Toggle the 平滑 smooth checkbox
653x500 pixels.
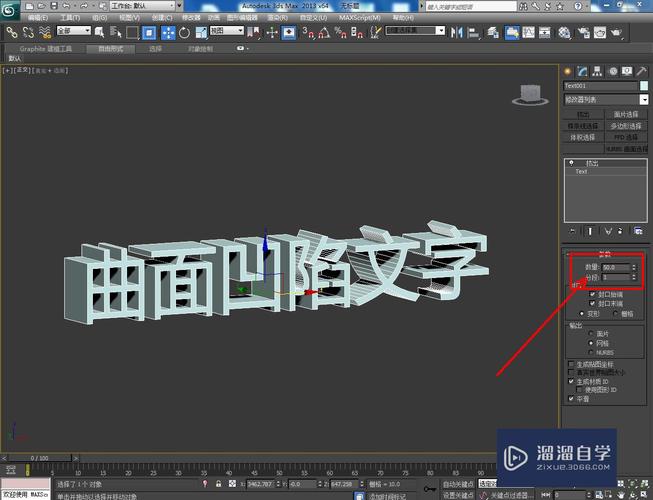coord(571,399)
